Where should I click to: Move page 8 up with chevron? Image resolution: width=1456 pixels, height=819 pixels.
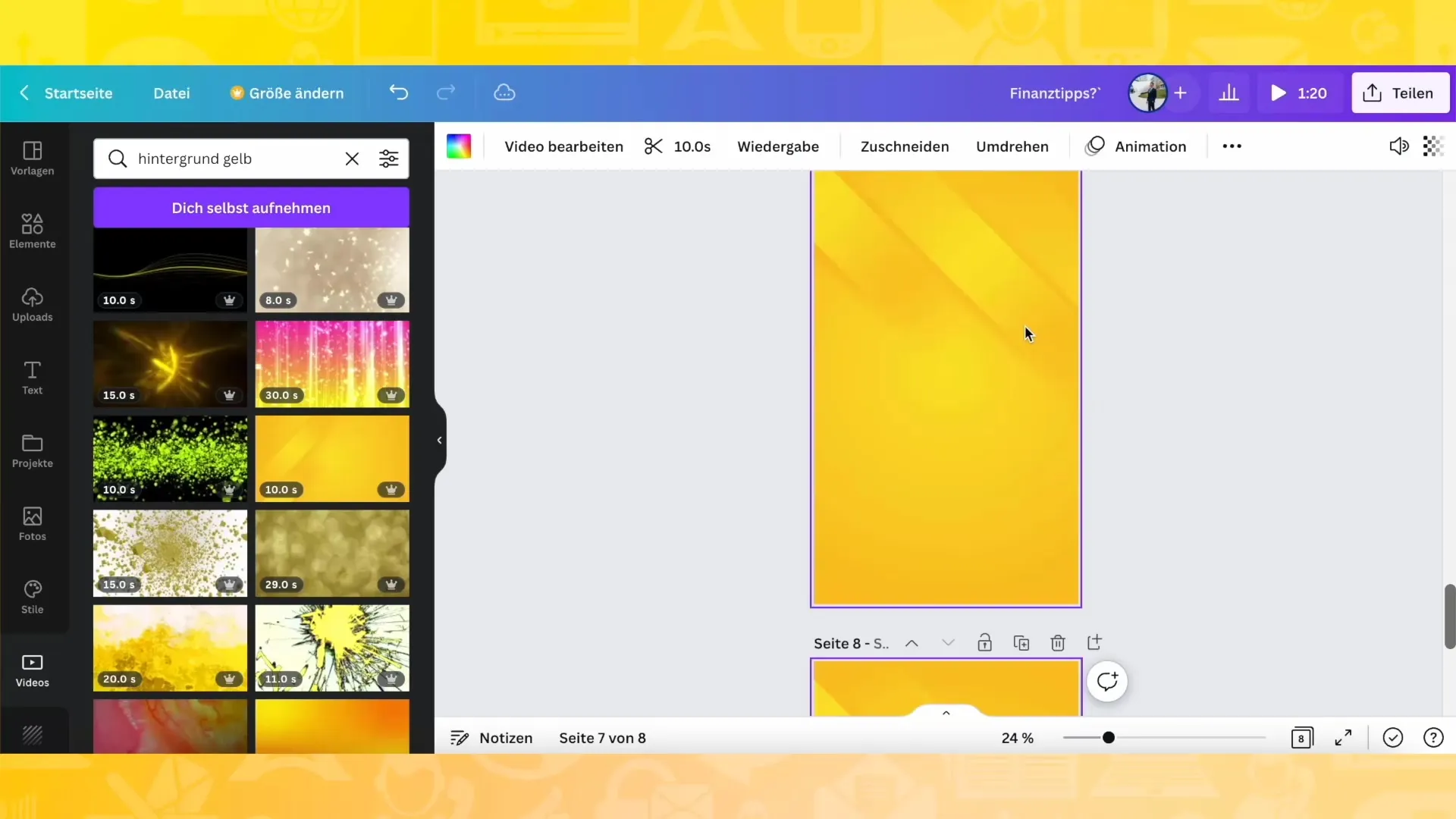pyautogui.click(x=912, y=643)
